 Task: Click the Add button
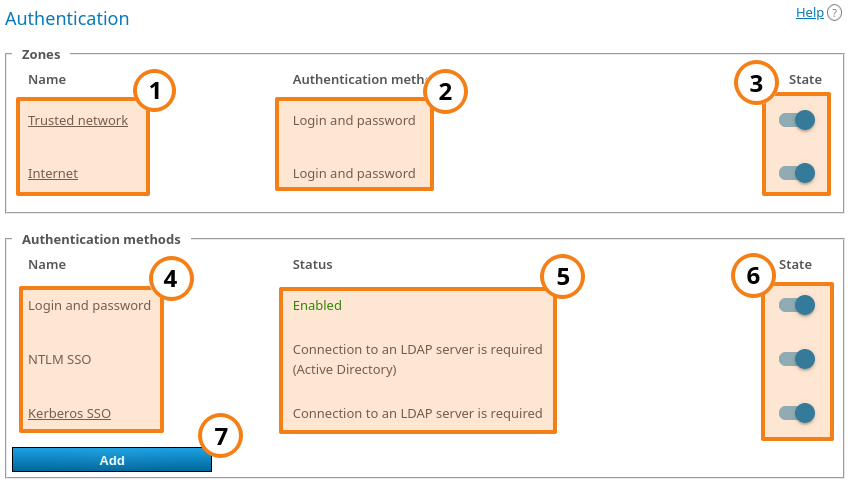(112, 460)
